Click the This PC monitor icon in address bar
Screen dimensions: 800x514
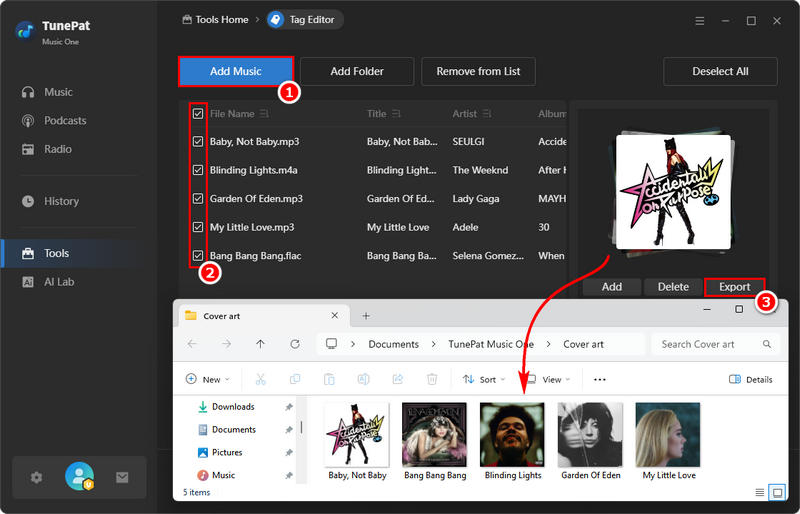pos(332,344)
